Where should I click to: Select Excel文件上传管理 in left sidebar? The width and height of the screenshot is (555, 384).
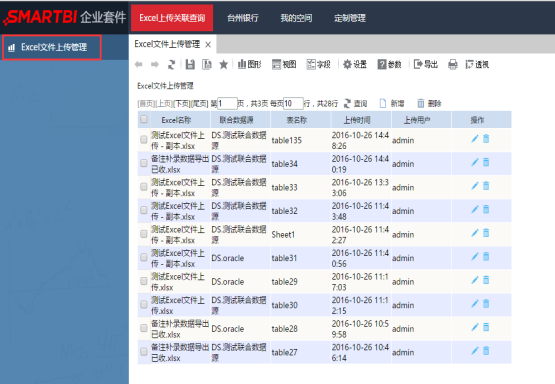pos(52,47)
